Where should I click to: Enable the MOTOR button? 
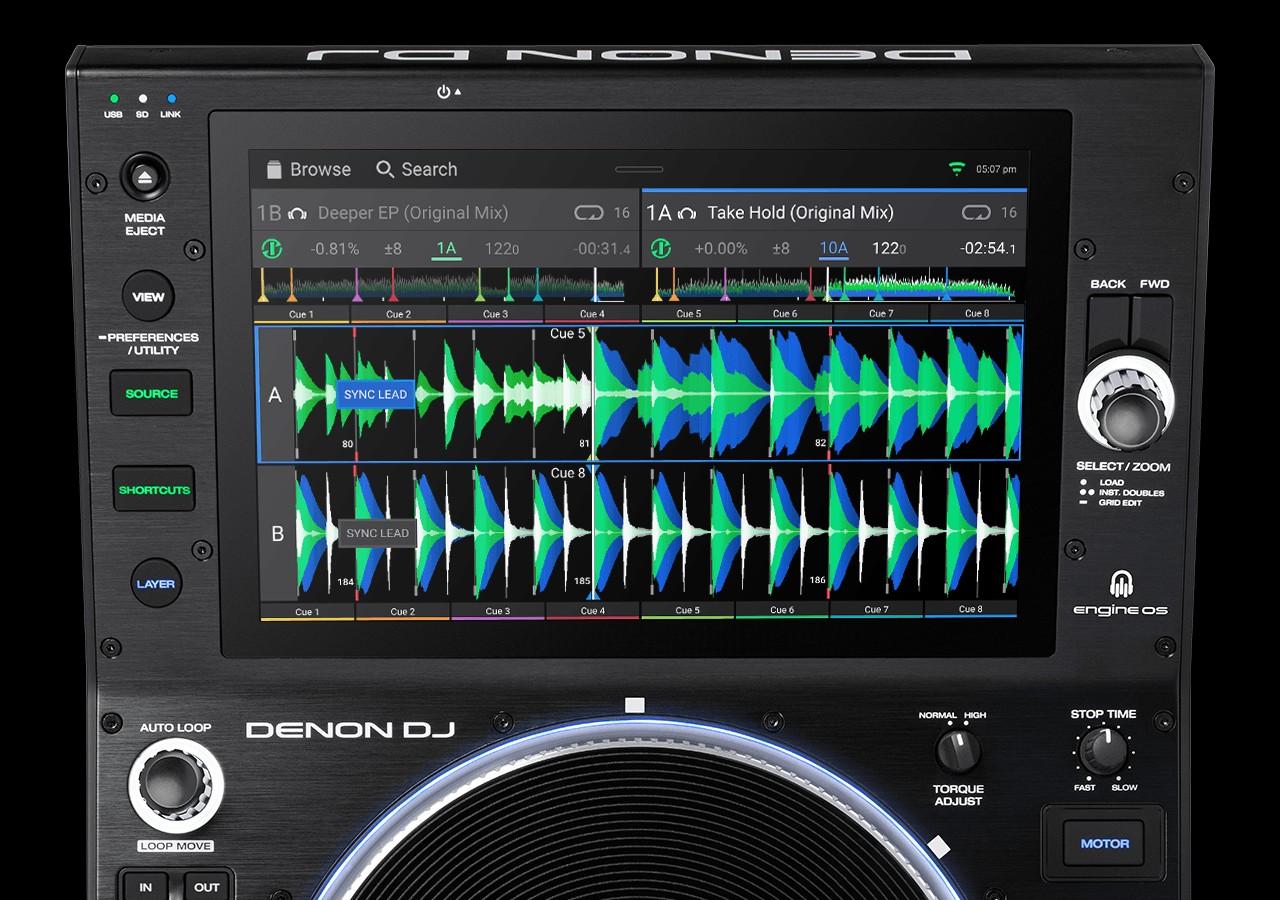(x=1103, y=843)
